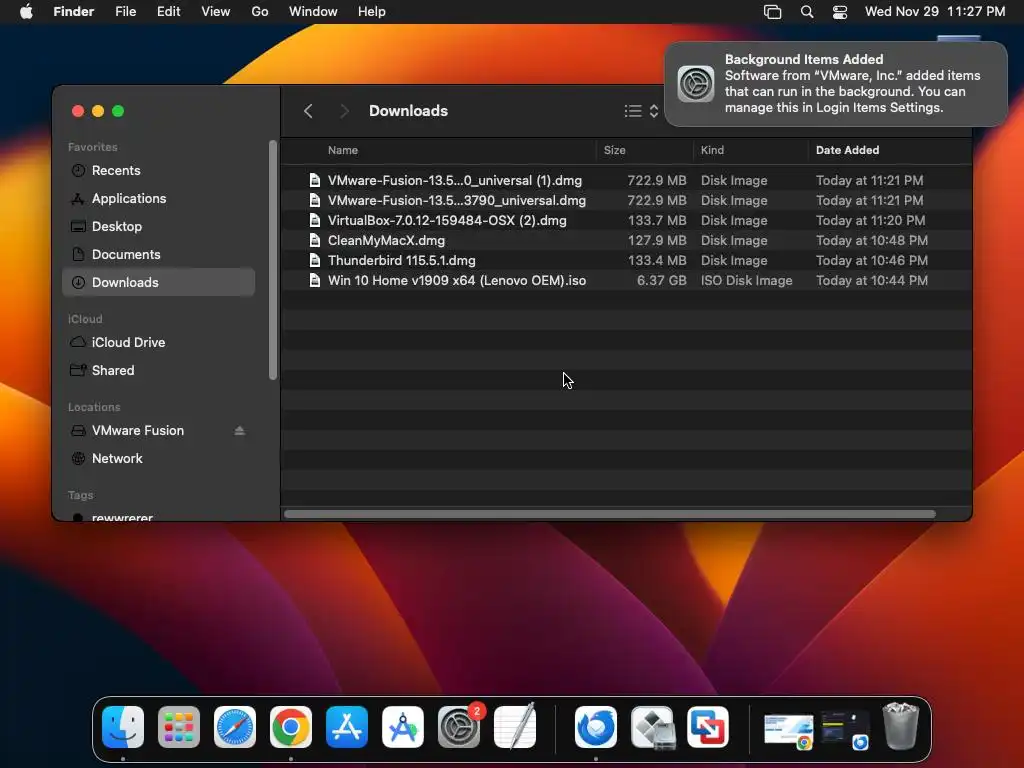Select Shared in the sidebar
Viewport: 1024px width, 768px height.
158,370
